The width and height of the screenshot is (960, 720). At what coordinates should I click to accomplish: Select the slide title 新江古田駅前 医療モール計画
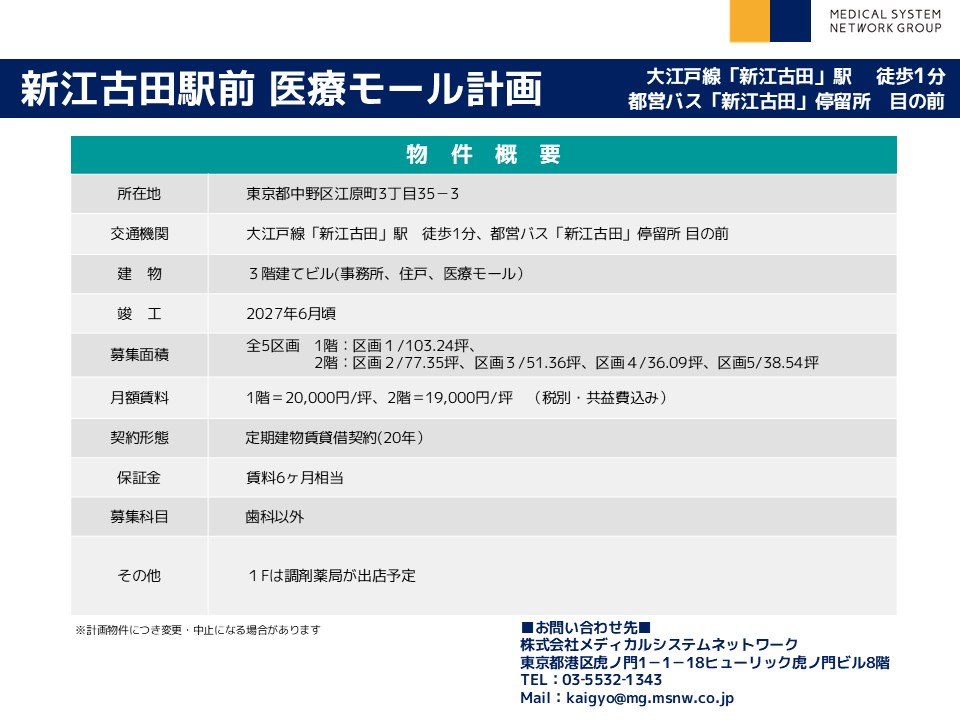click(282, 89)
